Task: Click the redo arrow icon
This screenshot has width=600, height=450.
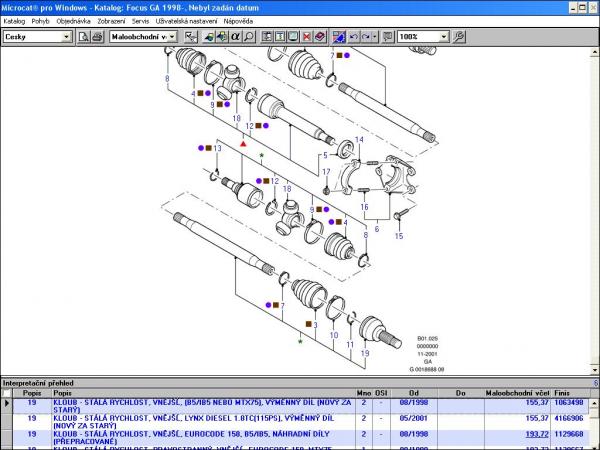Action: [368, 37]
